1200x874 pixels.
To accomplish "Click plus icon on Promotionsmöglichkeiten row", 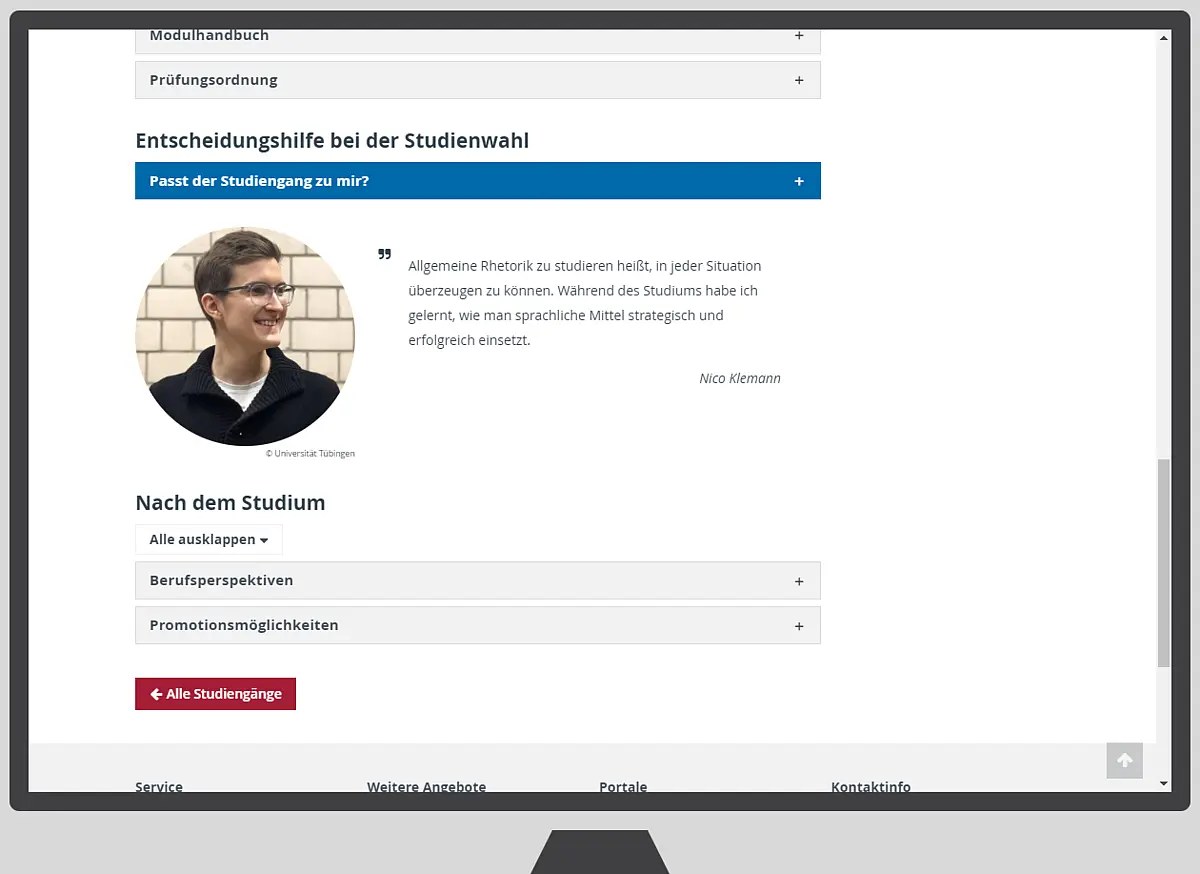I will click(x=799, y=626).
